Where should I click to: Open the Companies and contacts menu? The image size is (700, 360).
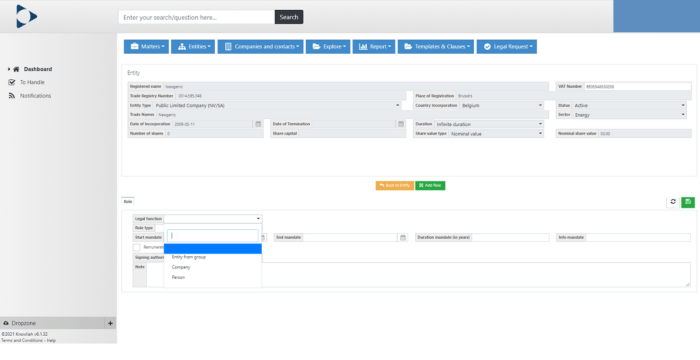tap(260, 46)
